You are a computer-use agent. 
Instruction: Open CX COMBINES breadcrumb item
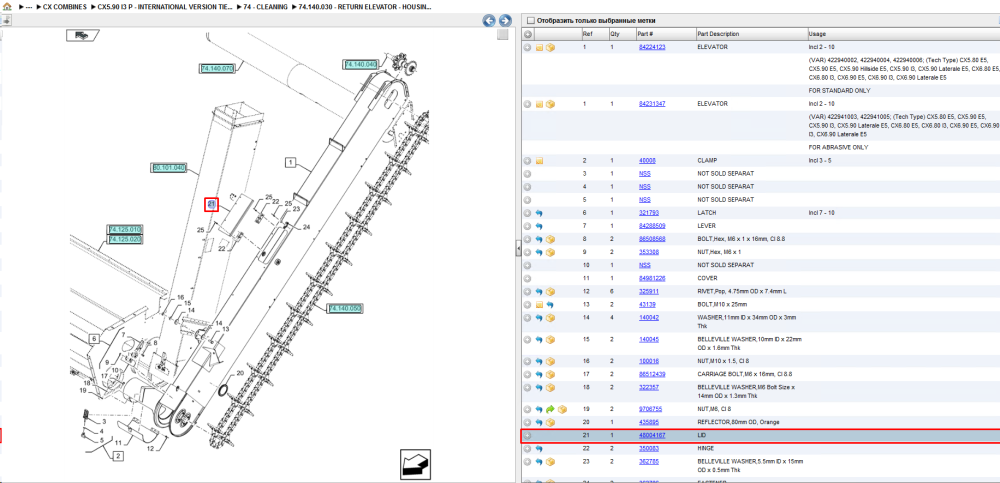(64, 6)
